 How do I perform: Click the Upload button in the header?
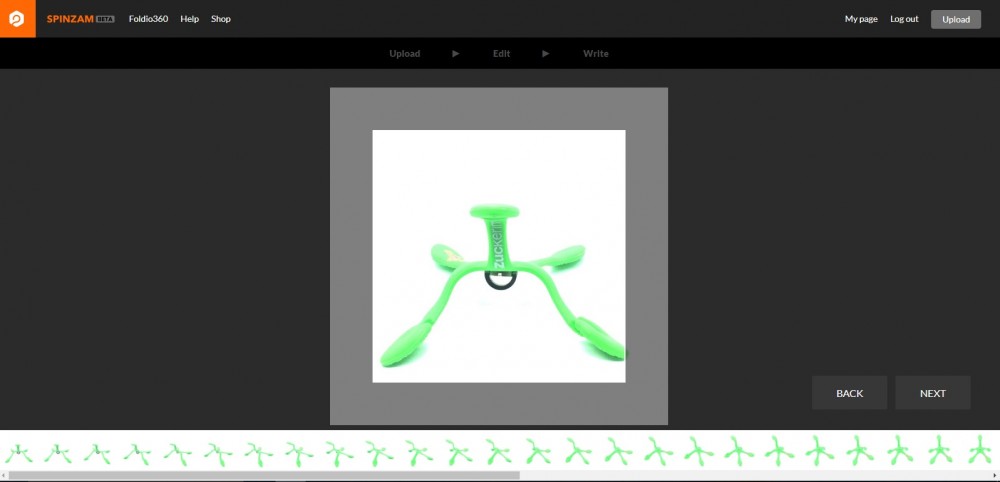click(x=956, y=19)
